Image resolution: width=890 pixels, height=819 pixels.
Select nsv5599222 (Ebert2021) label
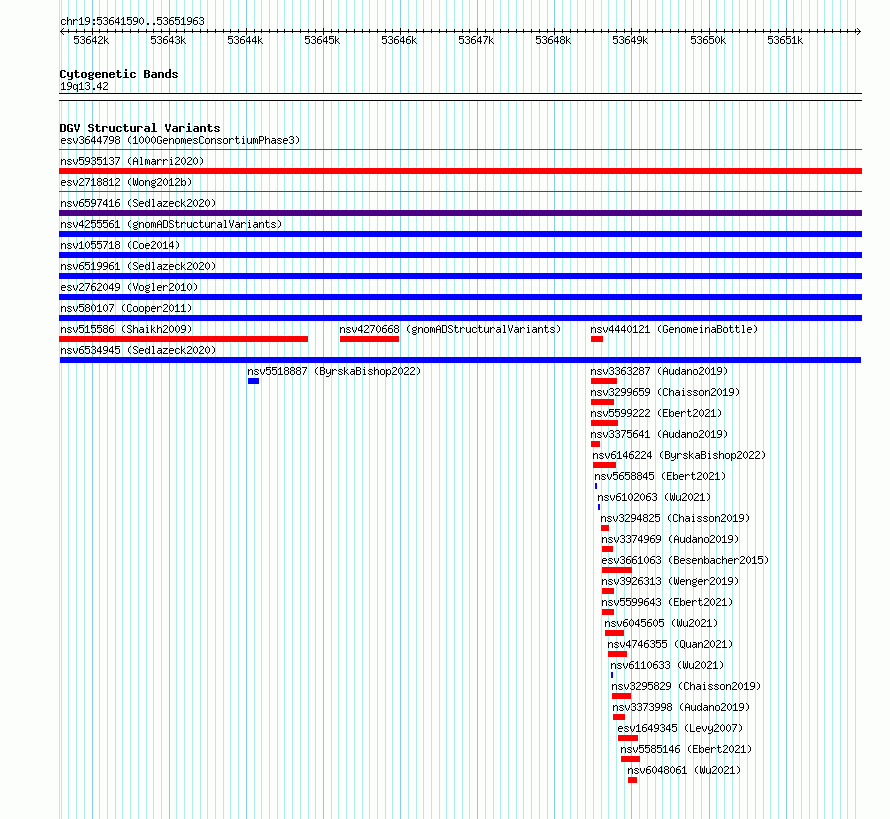pos(656,413)
